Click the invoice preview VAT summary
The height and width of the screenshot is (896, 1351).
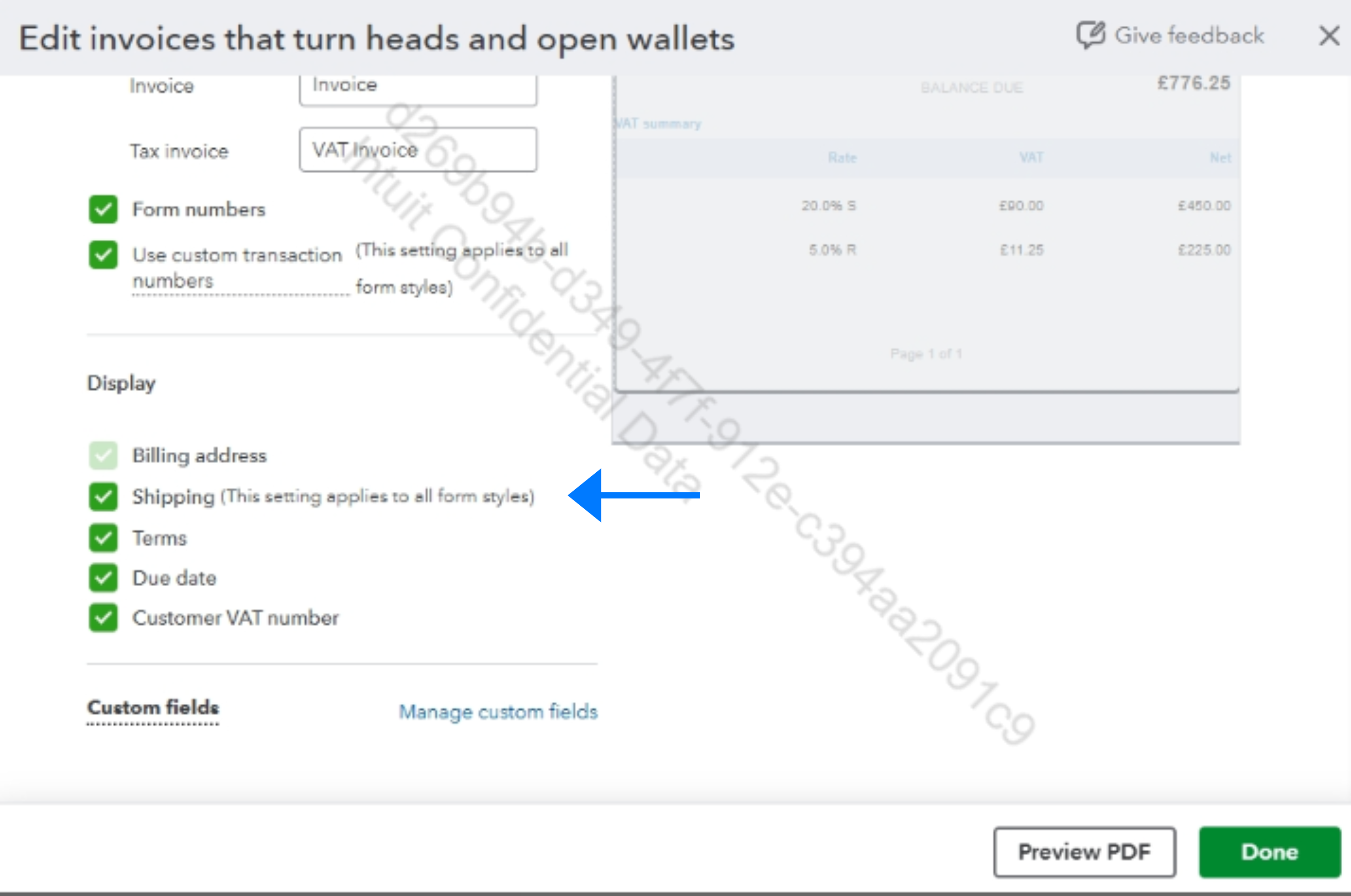pos(658,124)
